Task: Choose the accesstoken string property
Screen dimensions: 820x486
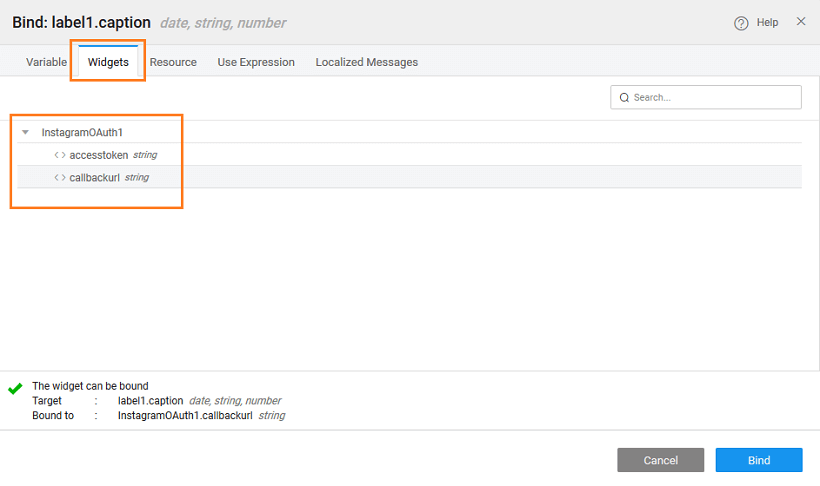Action: [x=99, y=155]
